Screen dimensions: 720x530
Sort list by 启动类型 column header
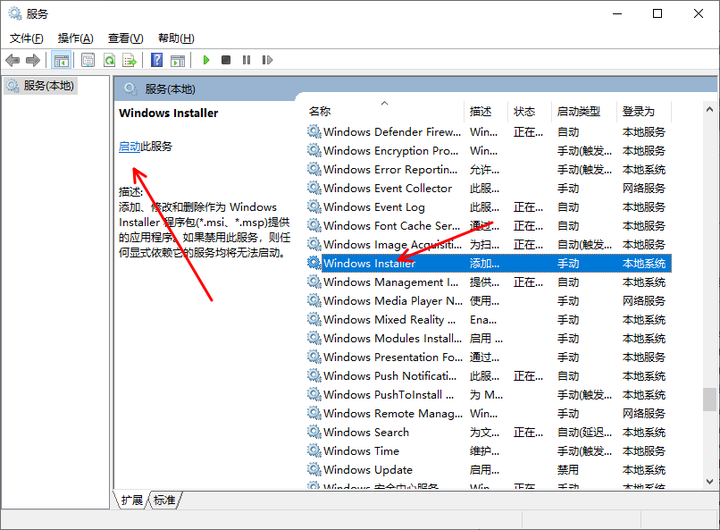[578, 111]
